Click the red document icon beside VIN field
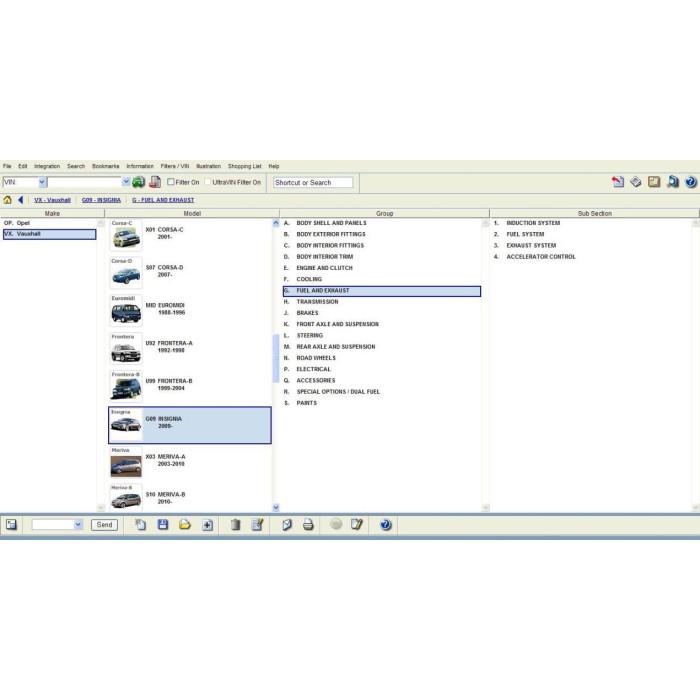This screenshot has height=700, width=700. [x=155, y=182]
